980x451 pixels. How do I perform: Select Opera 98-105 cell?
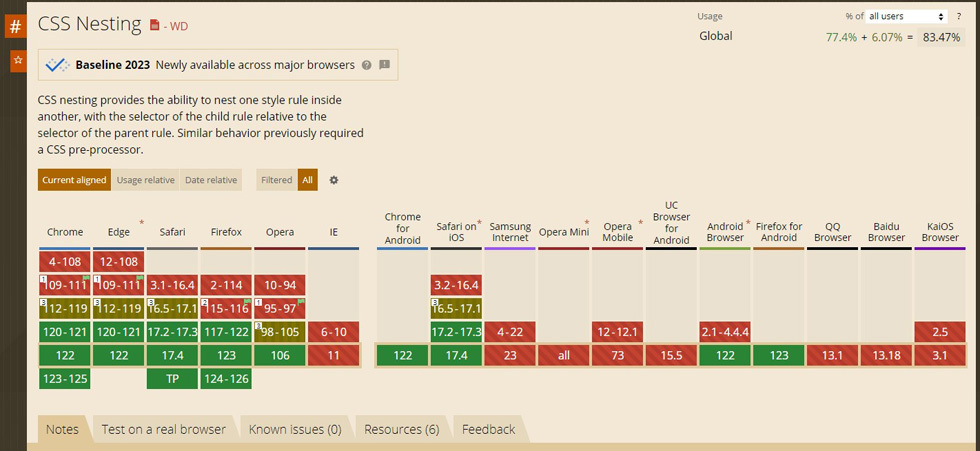[280, 332]
